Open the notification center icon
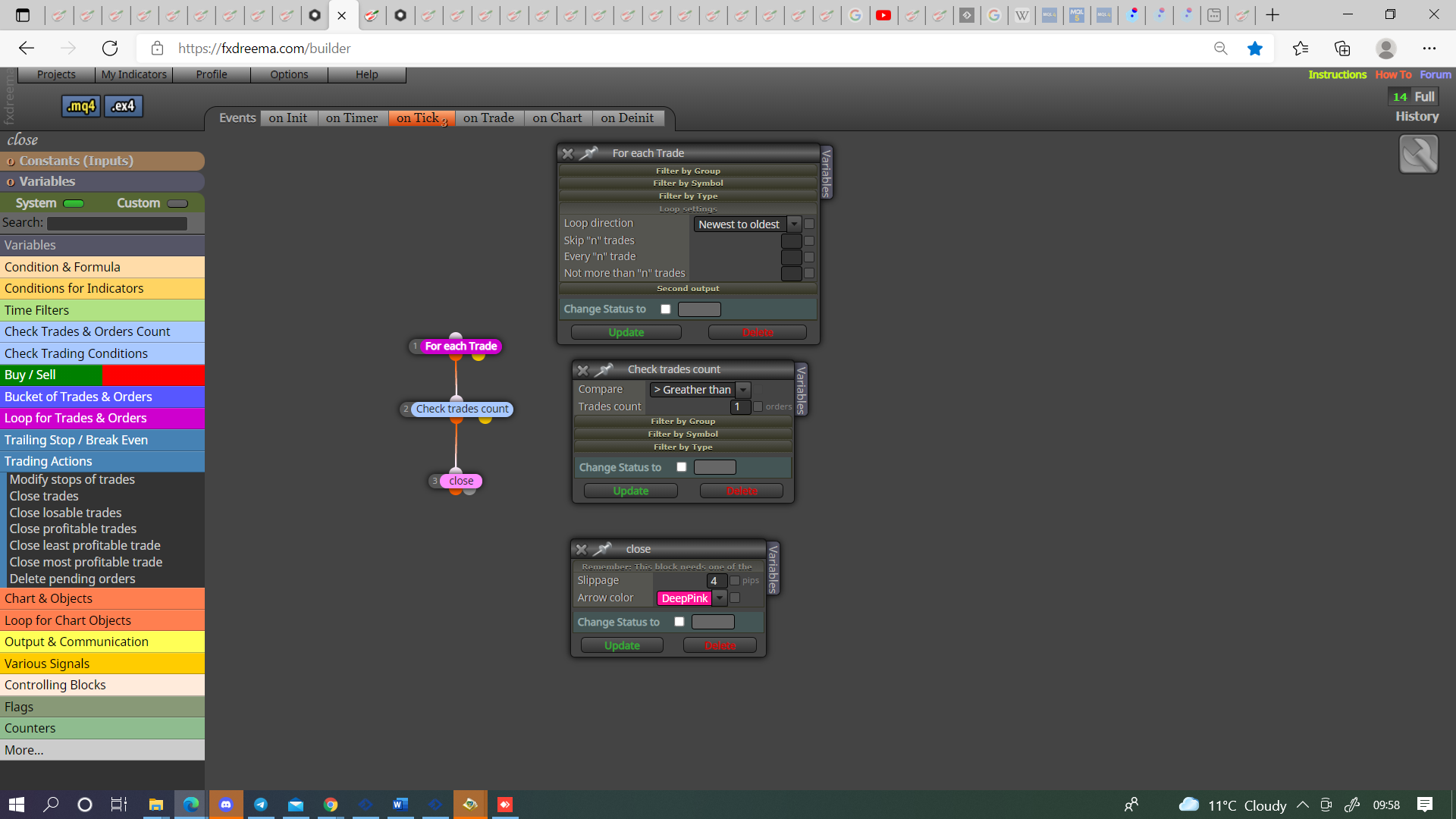This screenshot has height=819, width=1456. coord(1425,805)
